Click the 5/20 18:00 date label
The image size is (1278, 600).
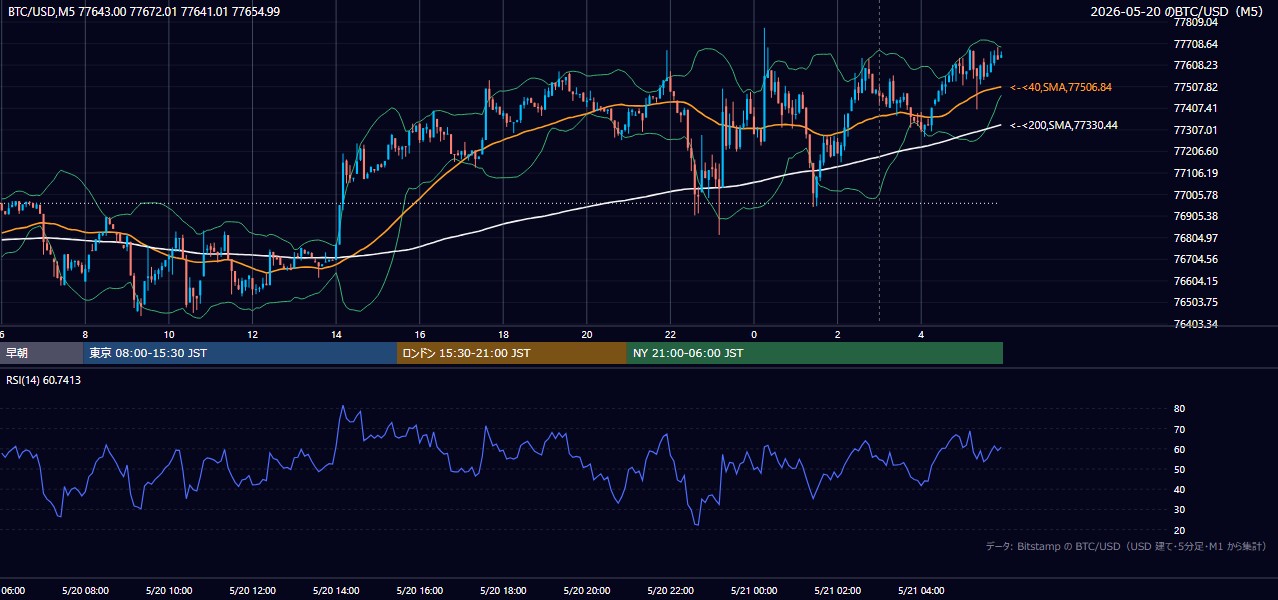(x=503, y=591)
